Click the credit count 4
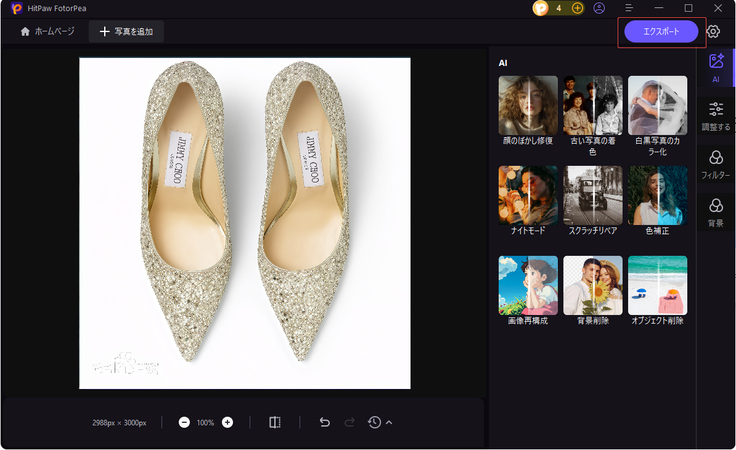736x450 pixels. [x=559, y=8]
